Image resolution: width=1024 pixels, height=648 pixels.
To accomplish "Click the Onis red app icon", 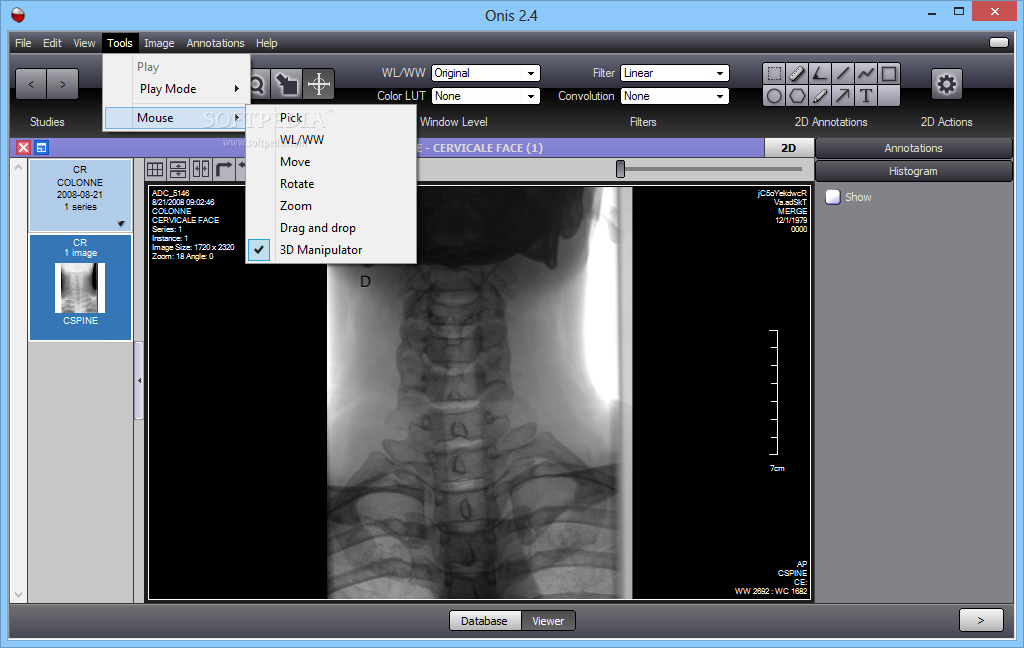I will [x=18, y=14].
